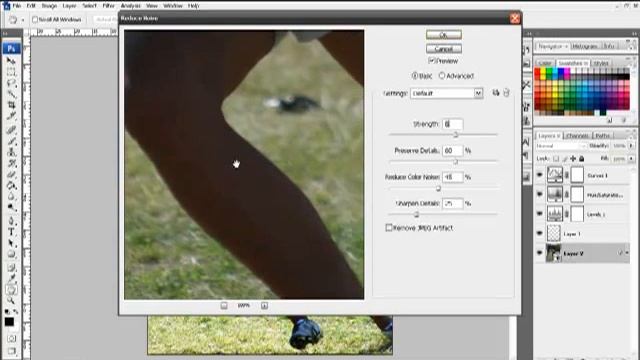Viewport: 640px width, 360px height.
Task: Select the Horizontal Type tool
Action: click(11, 232)
